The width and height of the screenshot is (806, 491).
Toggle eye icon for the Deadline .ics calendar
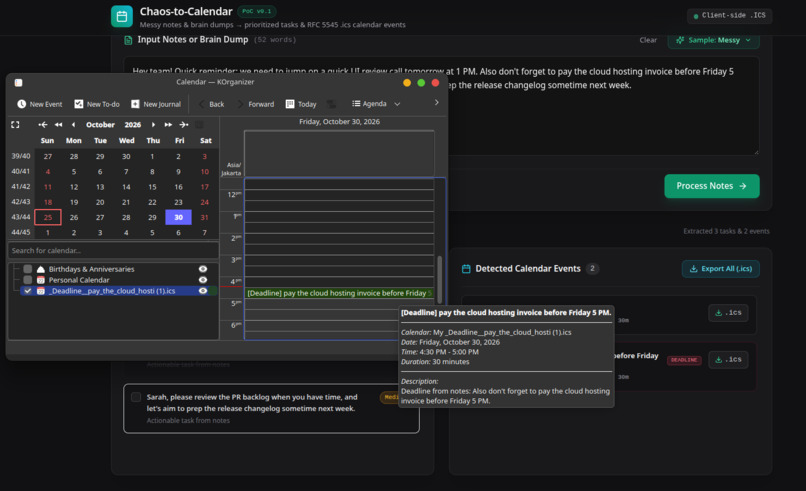[x=203, y=291]
